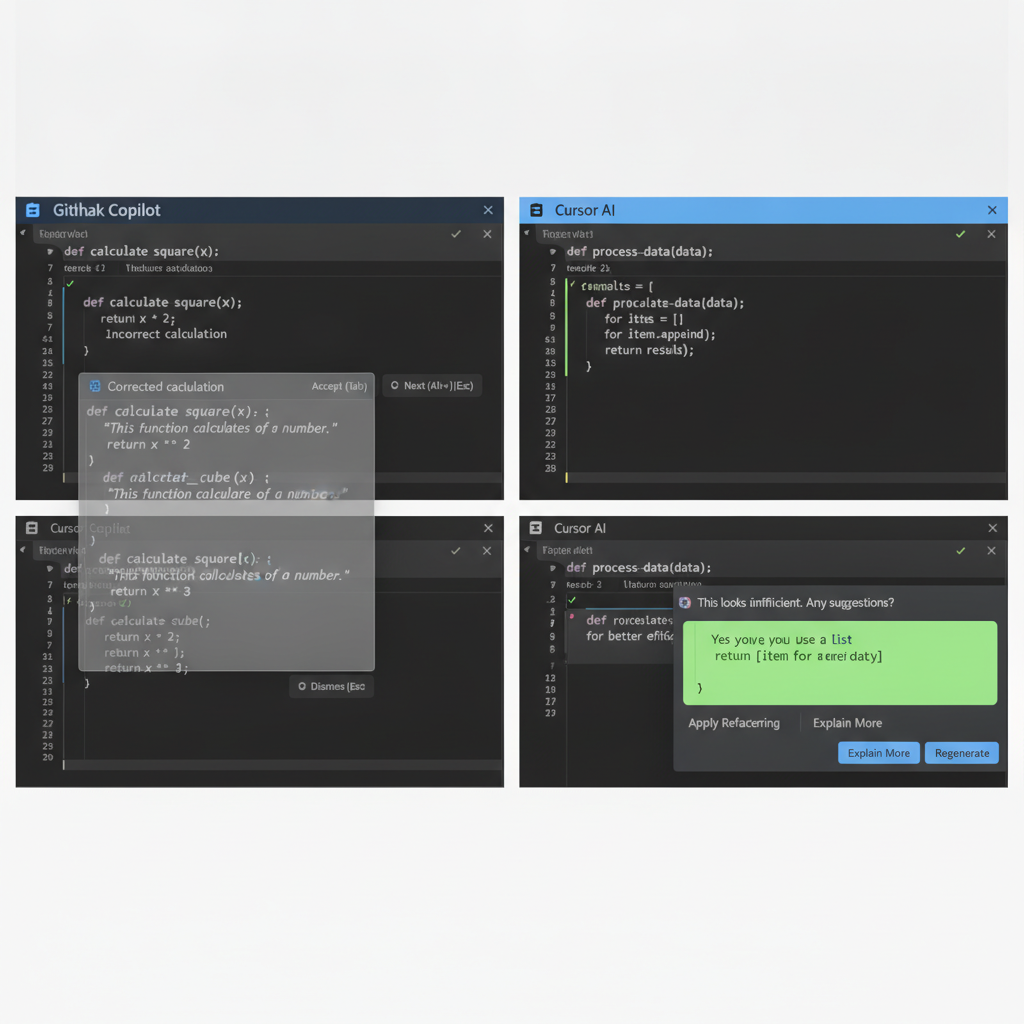Click the Corrected caclulation heading text
The height and width of the screenshot is (1024, 1024).
click(x=166, y=387)
